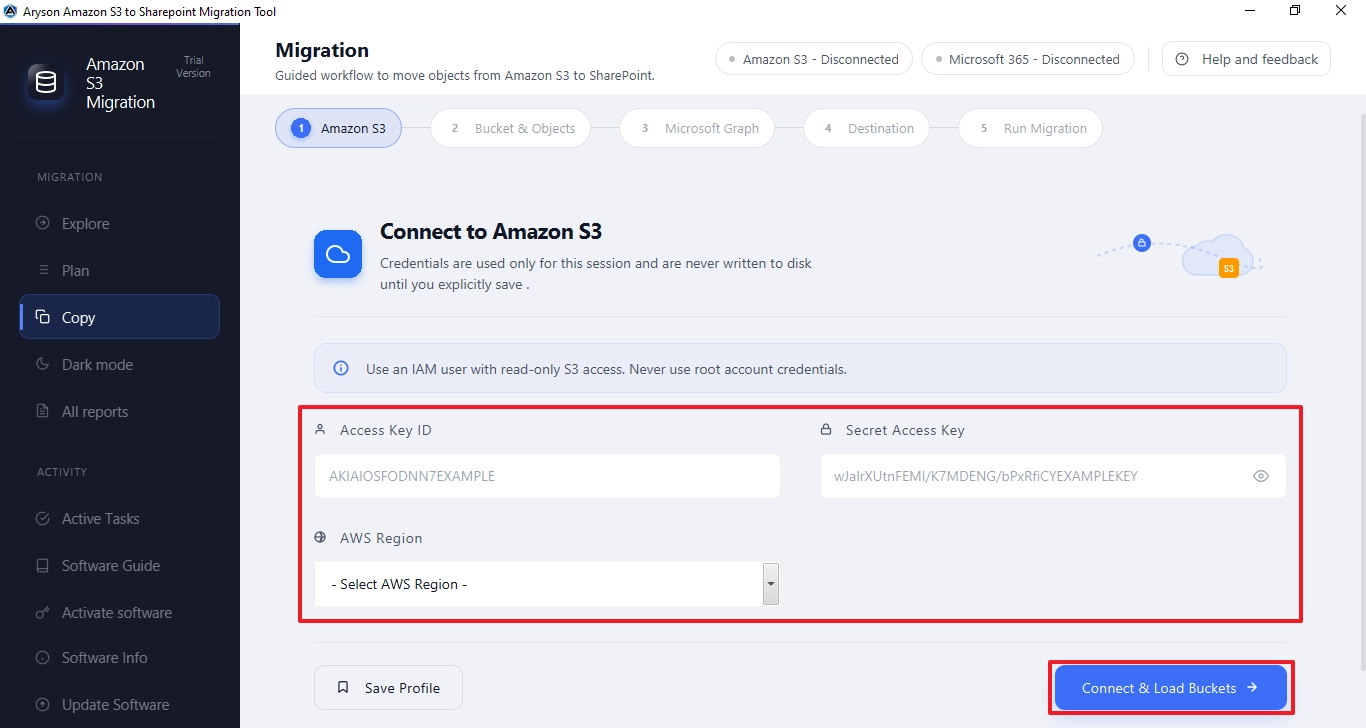
Task: Open the Explore section in sidebar
Action: (120, 224)
